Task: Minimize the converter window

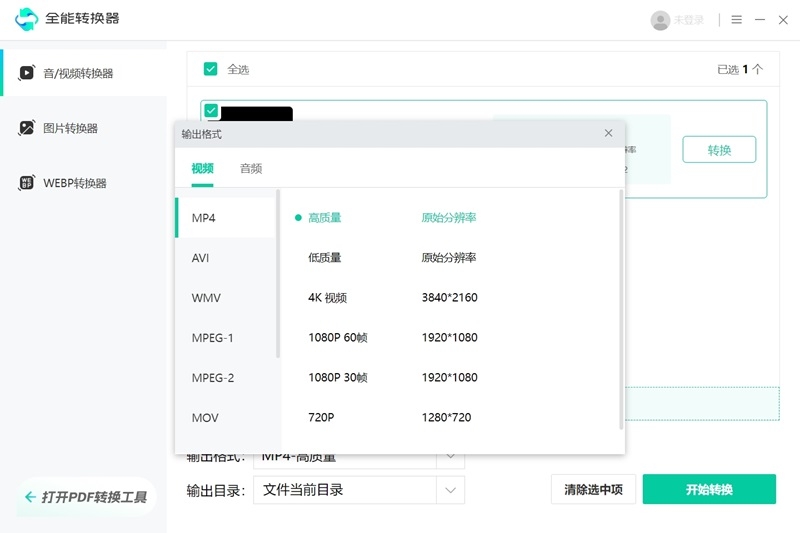Action: [760, 20]
